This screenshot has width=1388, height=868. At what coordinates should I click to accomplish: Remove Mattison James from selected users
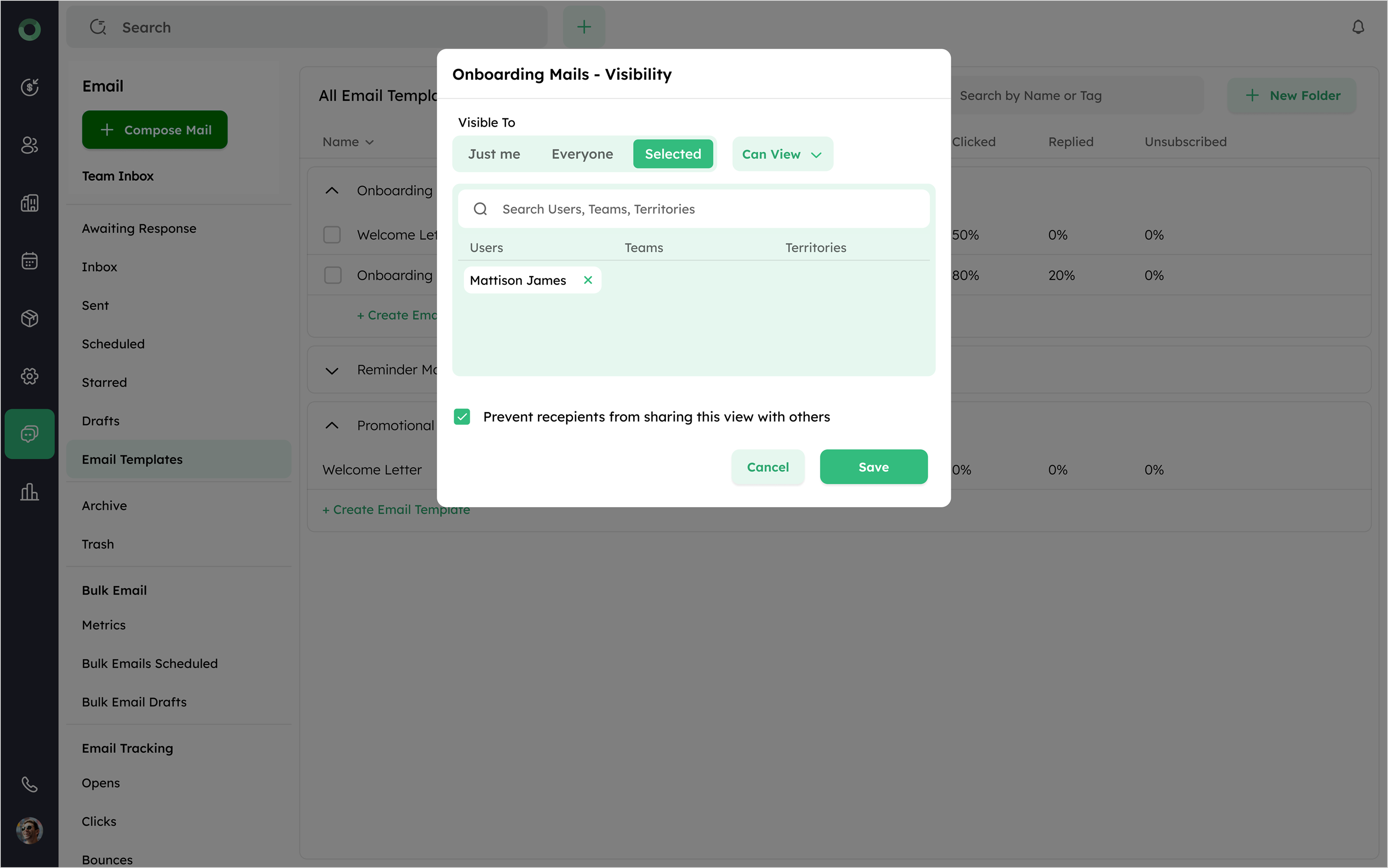click(587, 280)
